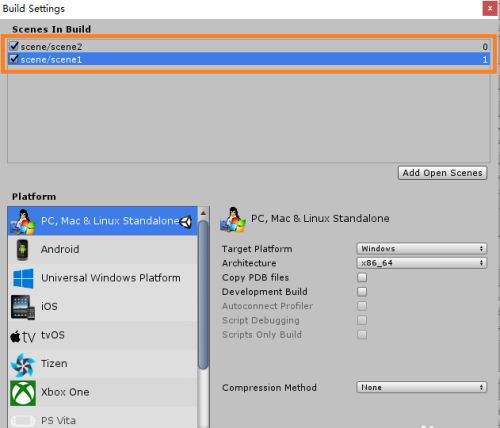Toggle the Scripts Only Build checkbox
The height and width of the screenshot is (428, 500).
point(362,334)
